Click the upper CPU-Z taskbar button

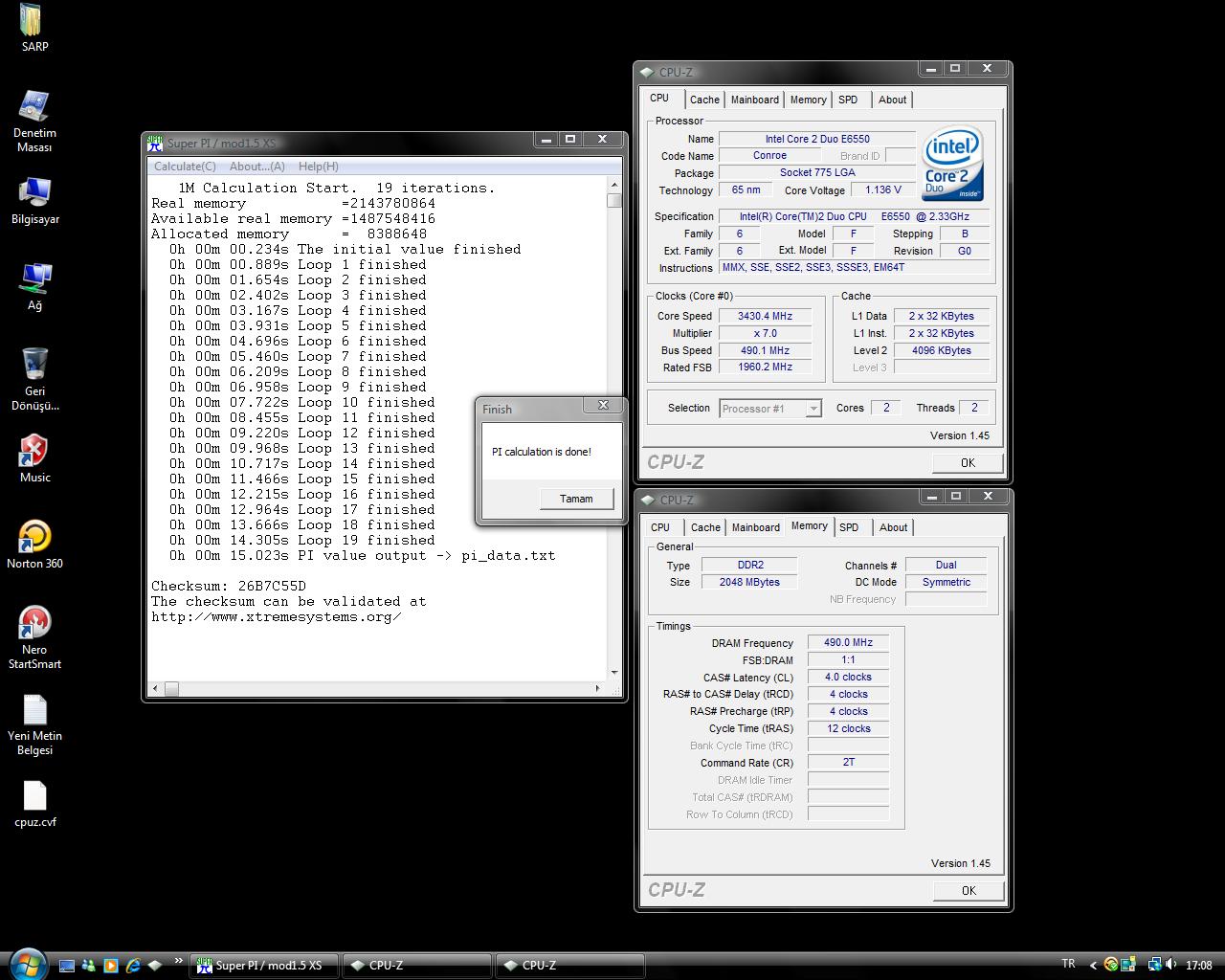point(416,966)
